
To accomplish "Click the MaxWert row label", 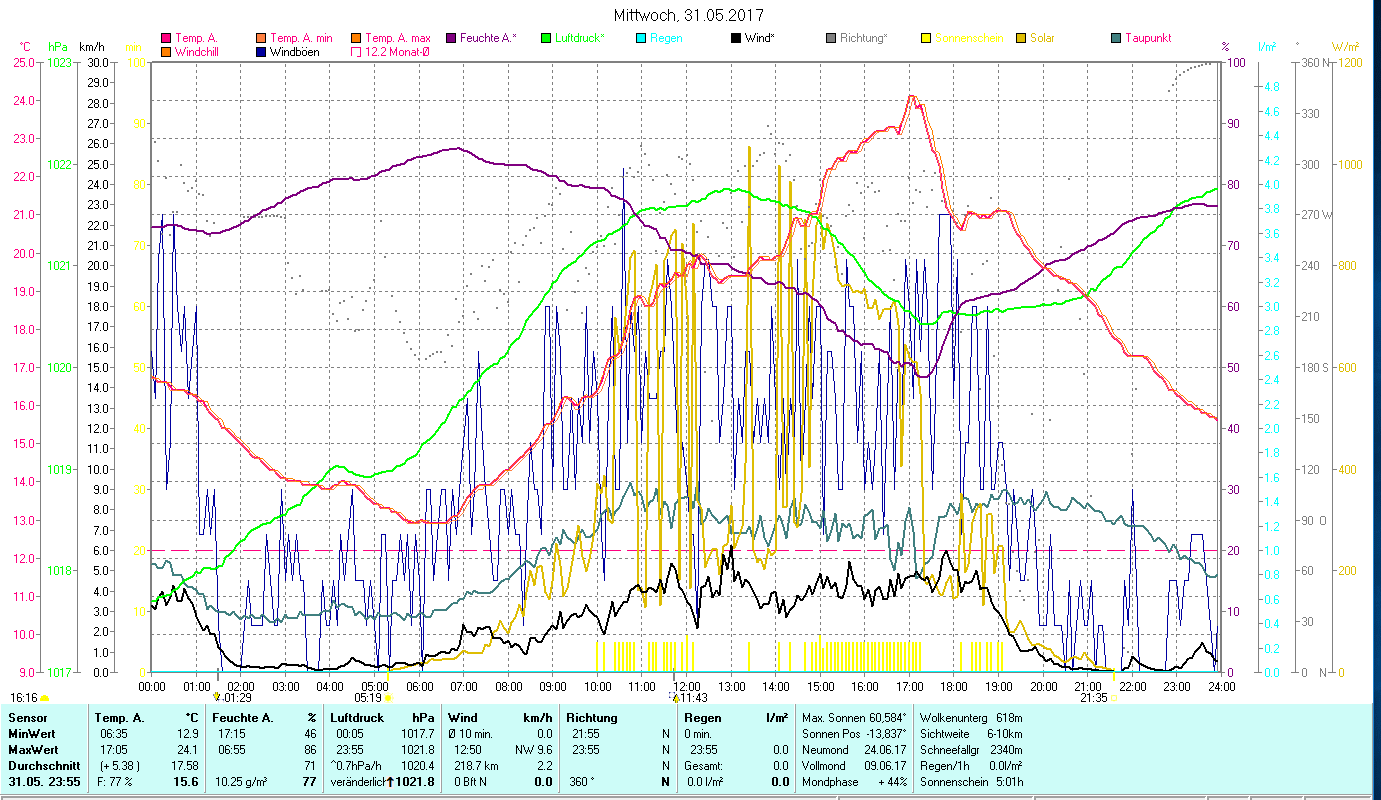I will 34,749.
